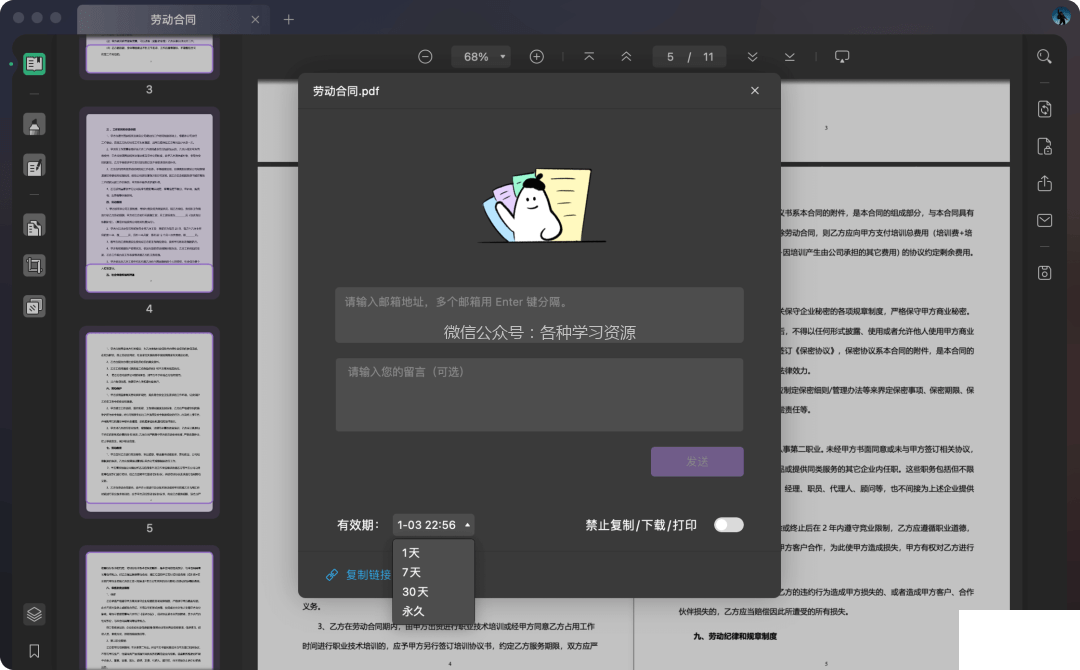Zoom out with the minus control
The width and height of the screenshot is (1080, 670).
click(425, 56)
